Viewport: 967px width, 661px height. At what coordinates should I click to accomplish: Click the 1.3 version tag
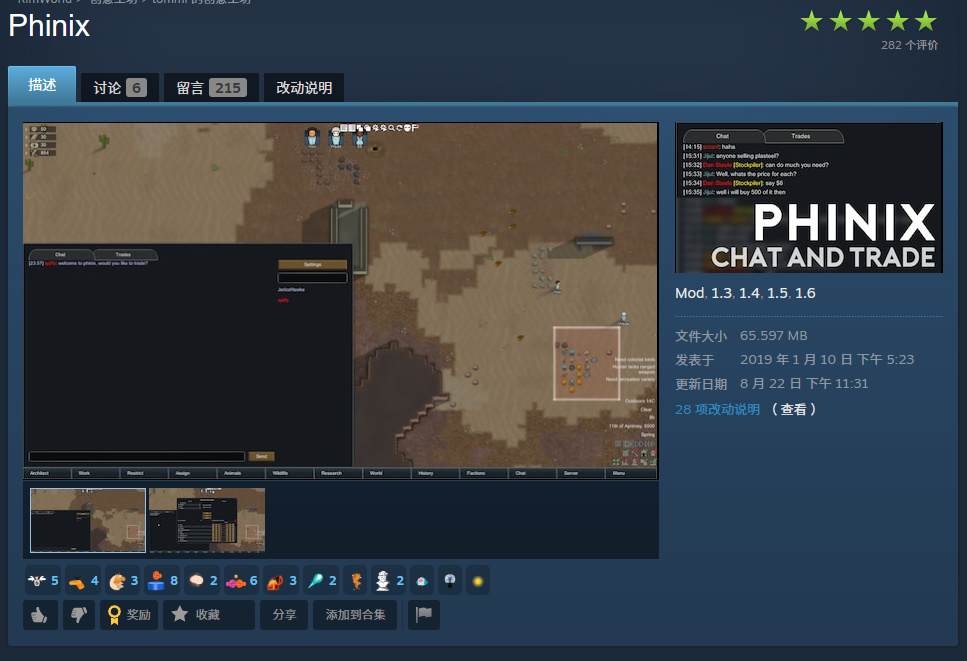(x=722, y=293)
